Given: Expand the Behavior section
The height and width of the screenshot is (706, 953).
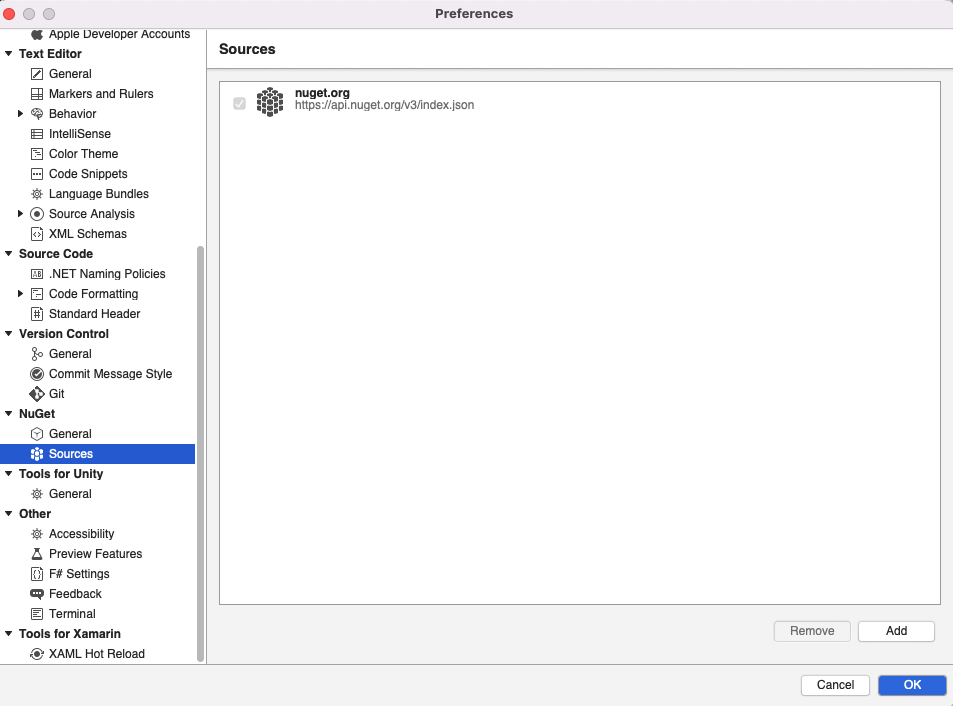Looking at the screenshot, I should pyautogui.click(x=21, y=113).
